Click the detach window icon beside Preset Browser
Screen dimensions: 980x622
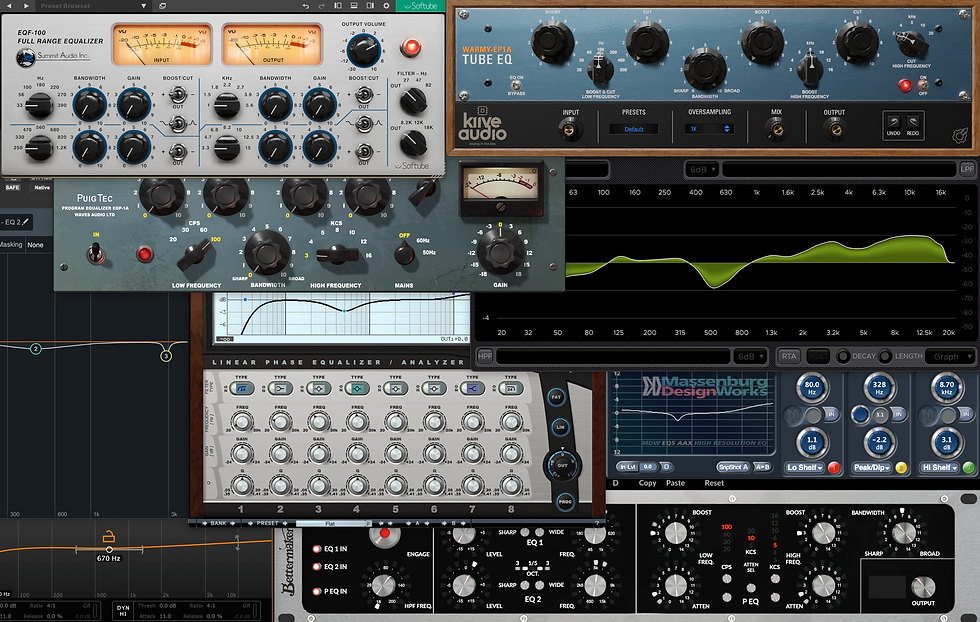click(x=162, y=6)
